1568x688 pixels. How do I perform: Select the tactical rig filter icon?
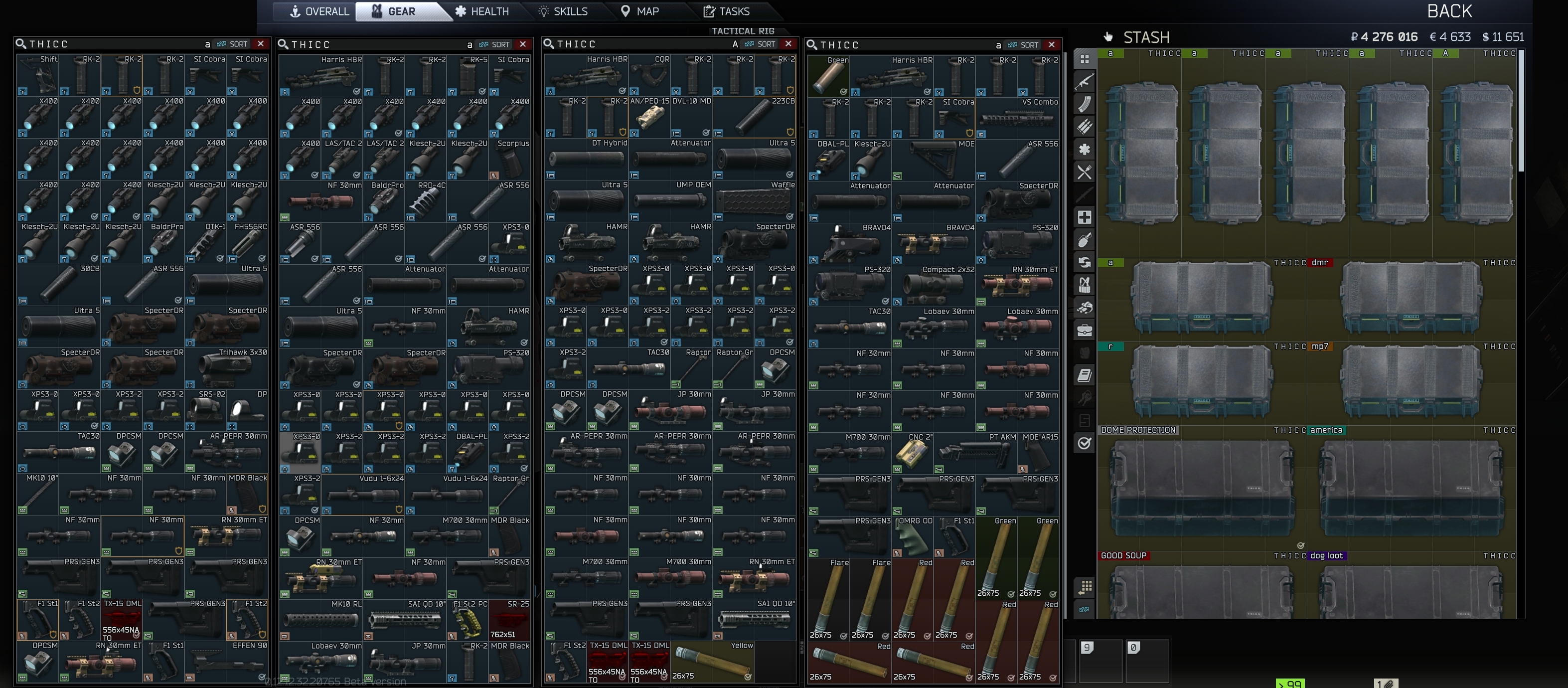coord(1084,285)
